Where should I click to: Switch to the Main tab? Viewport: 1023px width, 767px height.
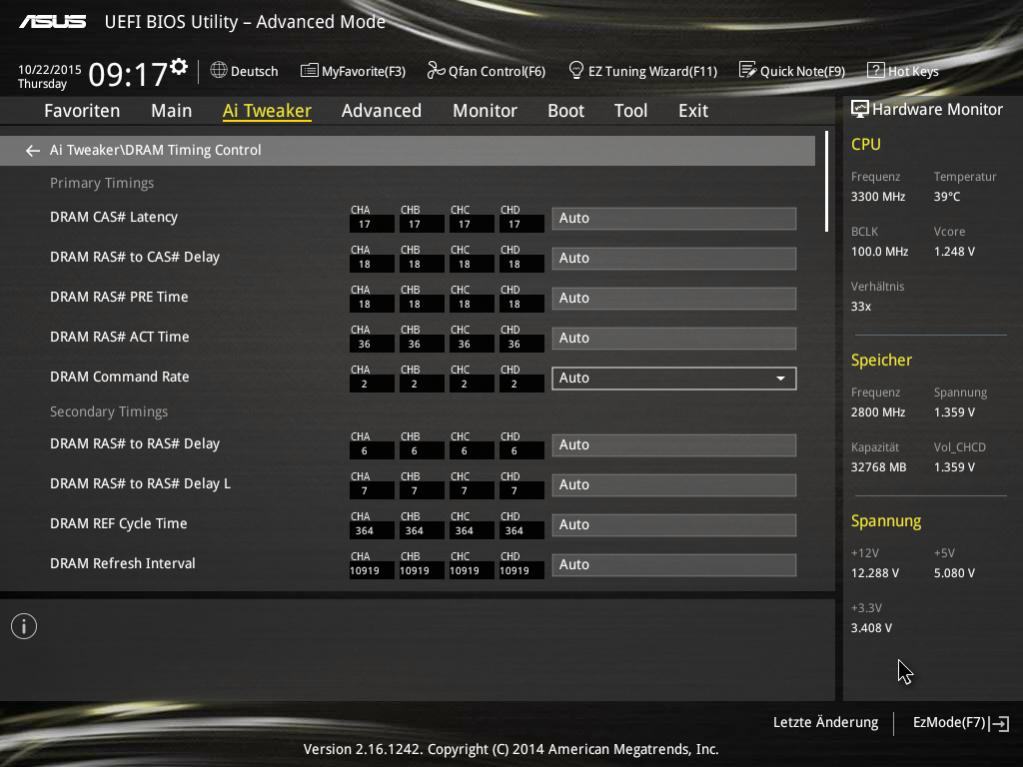[172, 110]
